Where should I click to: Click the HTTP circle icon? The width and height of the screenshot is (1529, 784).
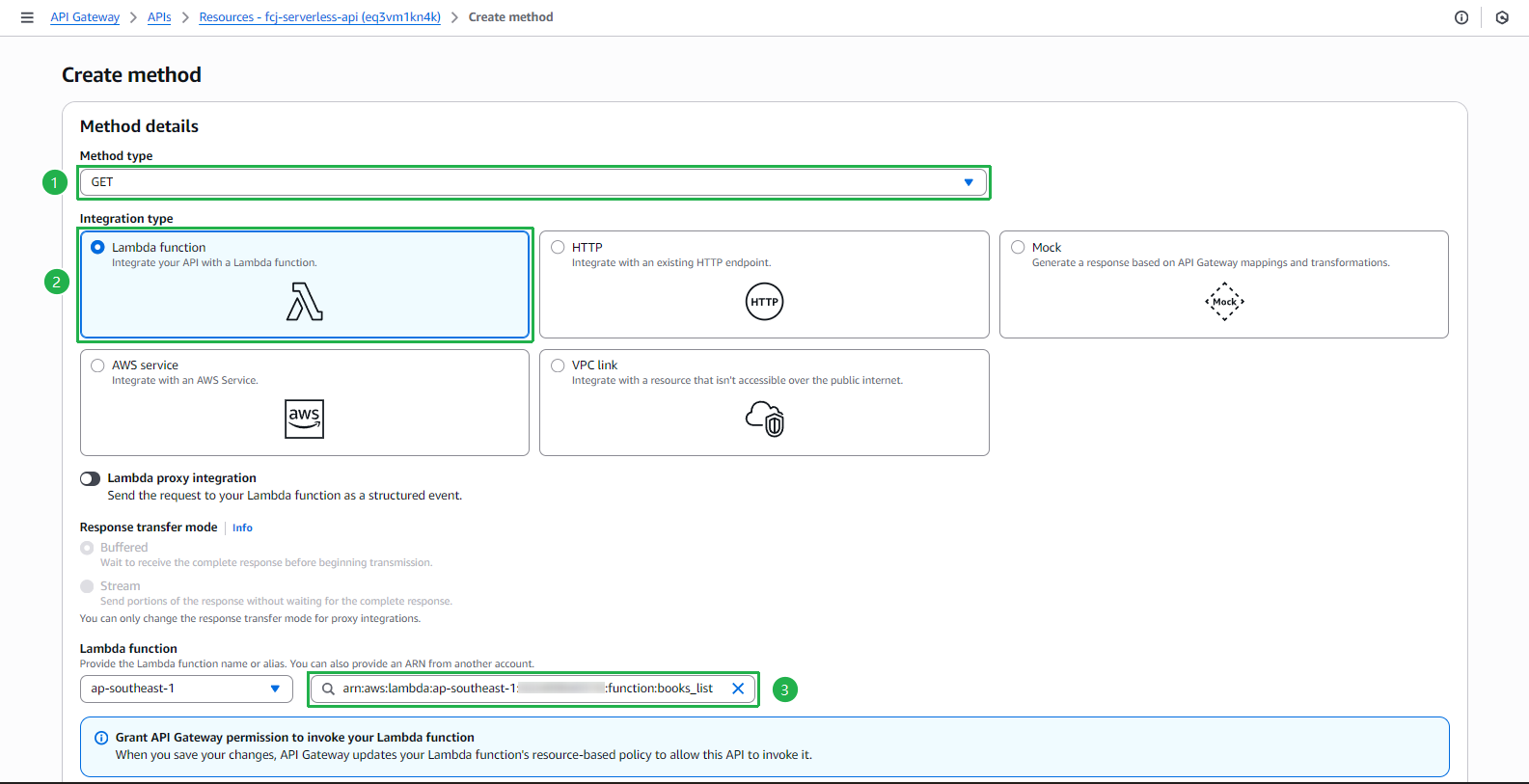point(764,302)
